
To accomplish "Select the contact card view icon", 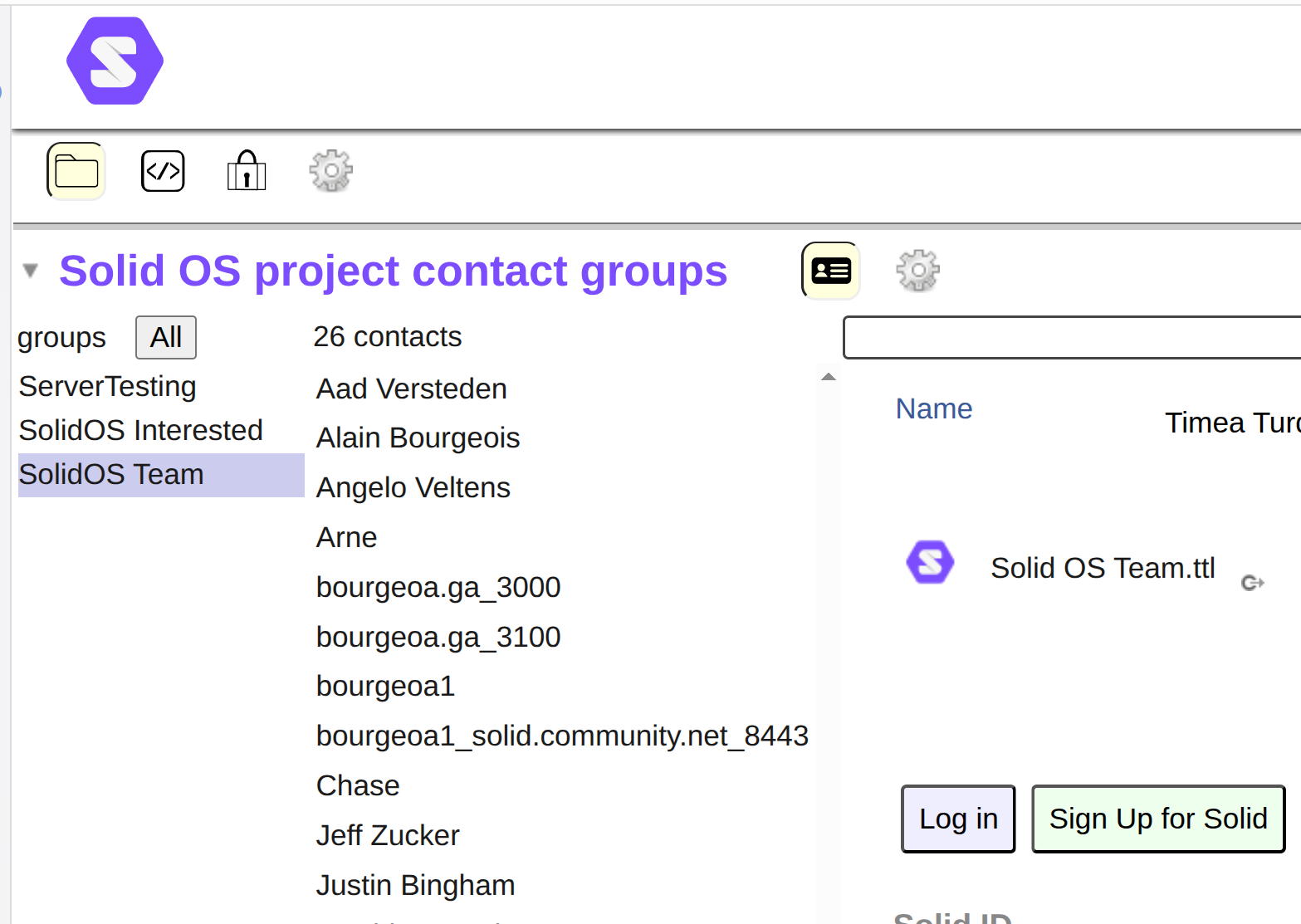I will pos(831,271).
